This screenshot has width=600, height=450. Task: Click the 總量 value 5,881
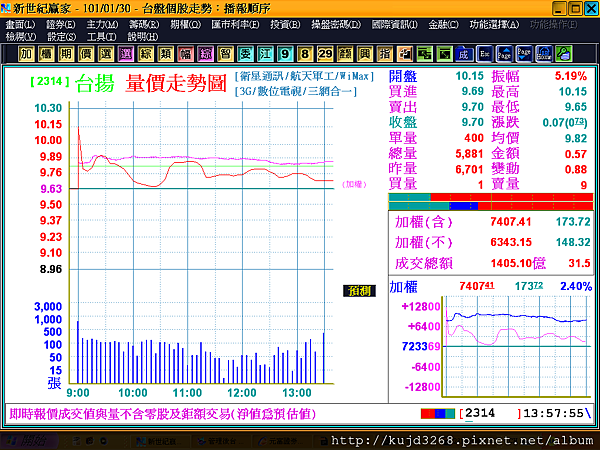coord(469,154)
